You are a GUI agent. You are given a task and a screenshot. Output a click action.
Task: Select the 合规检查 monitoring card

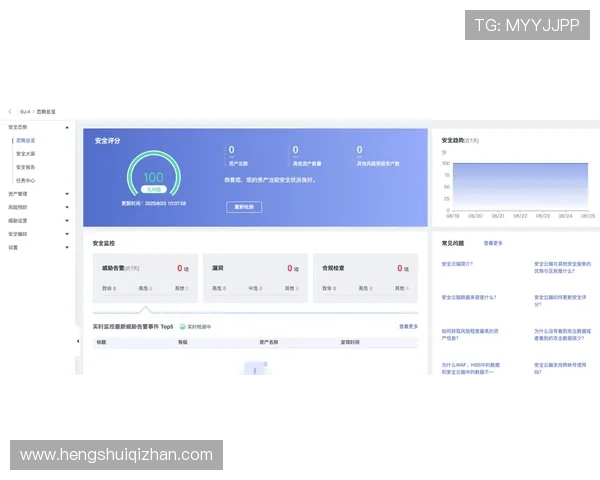pyautogui.click(x=365, y=278)
